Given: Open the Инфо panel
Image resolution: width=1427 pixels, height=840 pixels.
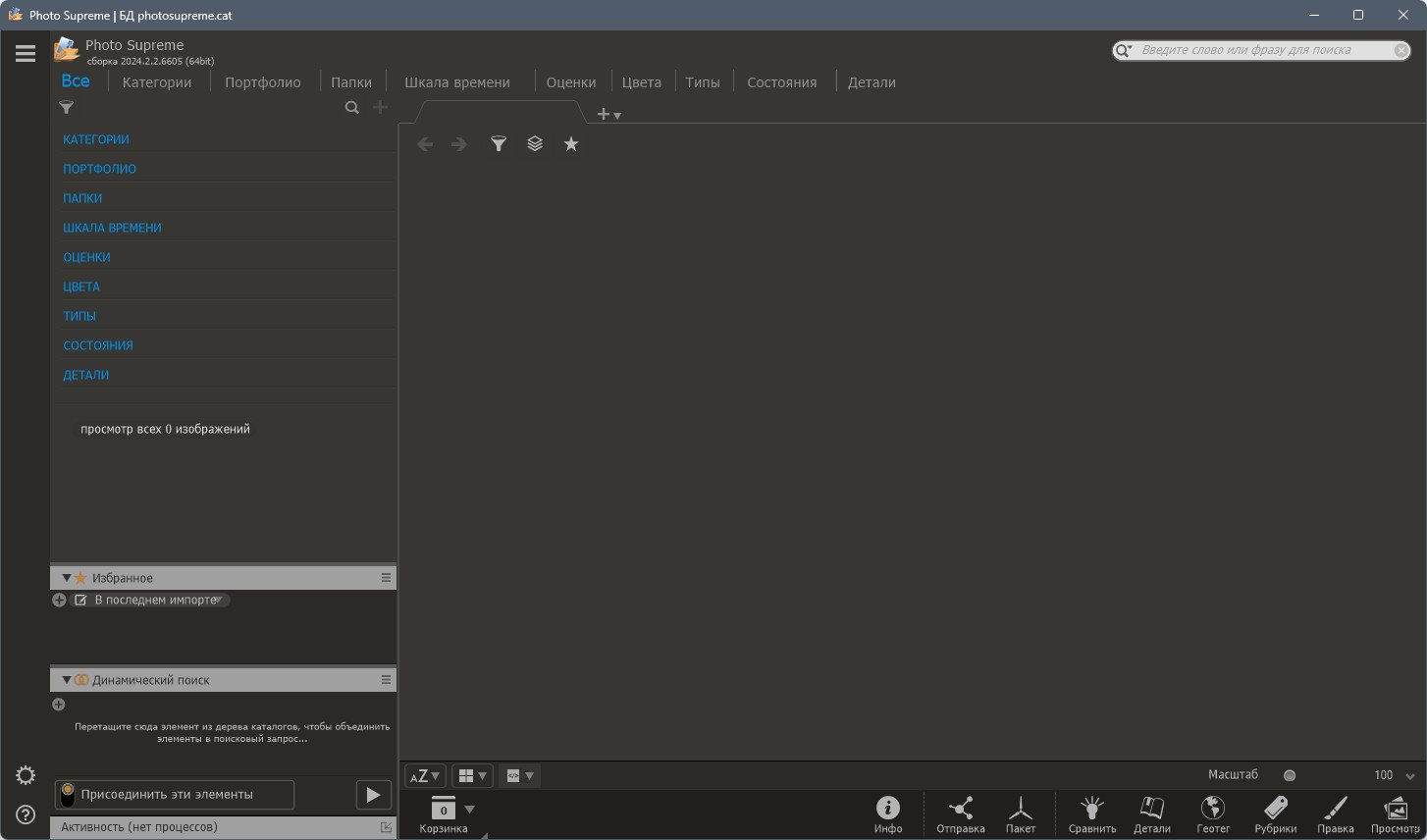Looking at the screenshot, I should point(888,814).
